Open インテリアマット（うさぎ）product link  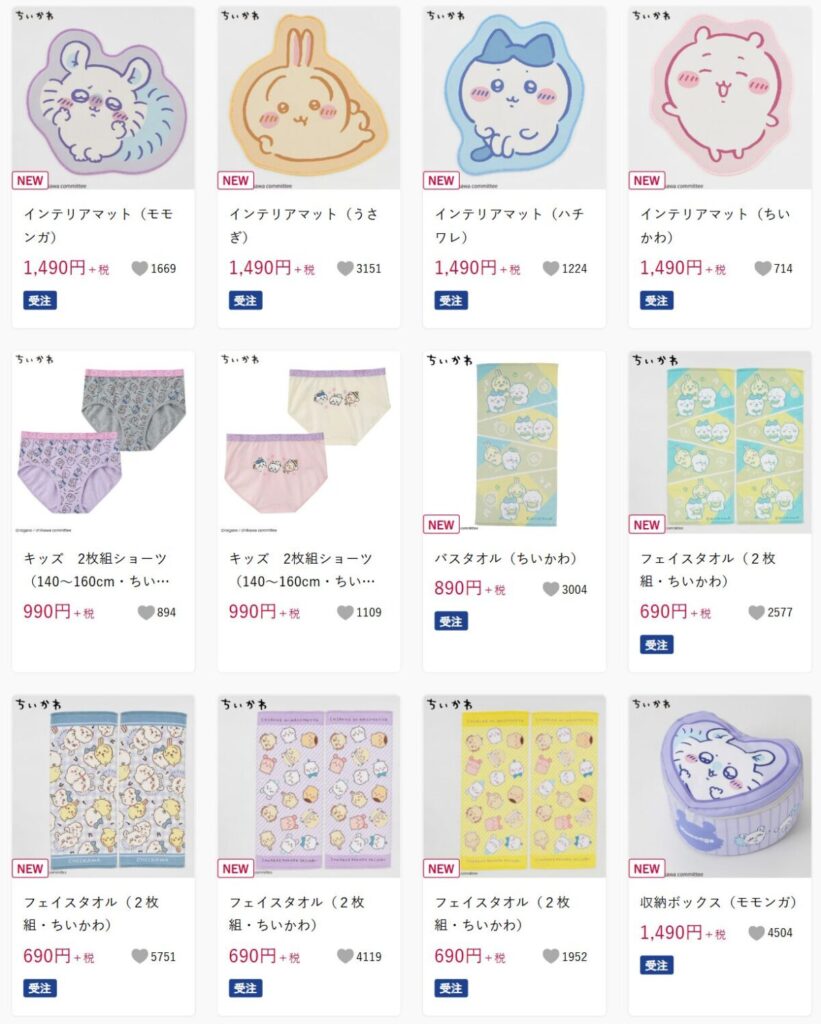click(x=304, y=225)
